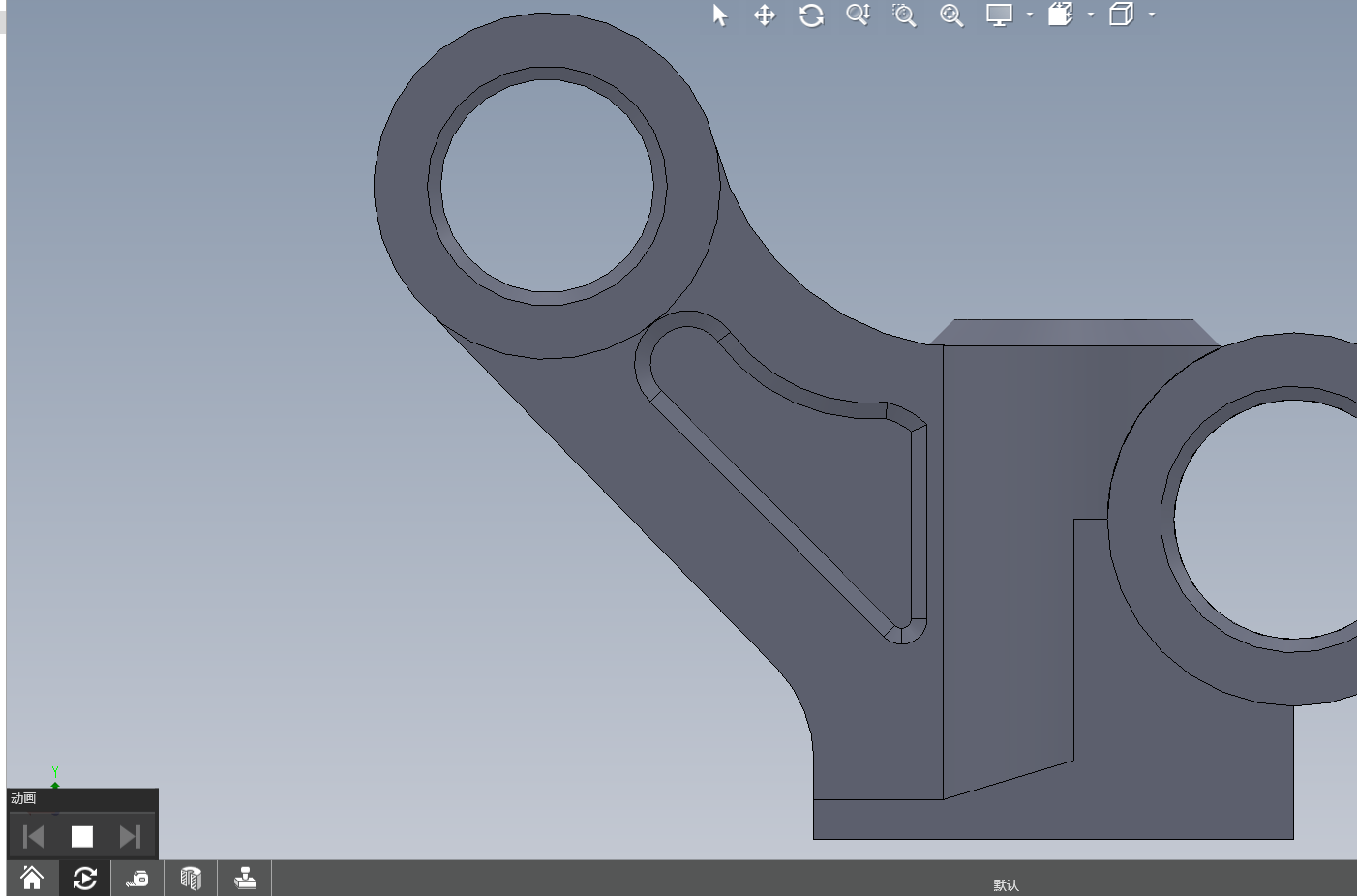
Task: Toggle the animation playback panel button
Action: click(x=84, y=878)
